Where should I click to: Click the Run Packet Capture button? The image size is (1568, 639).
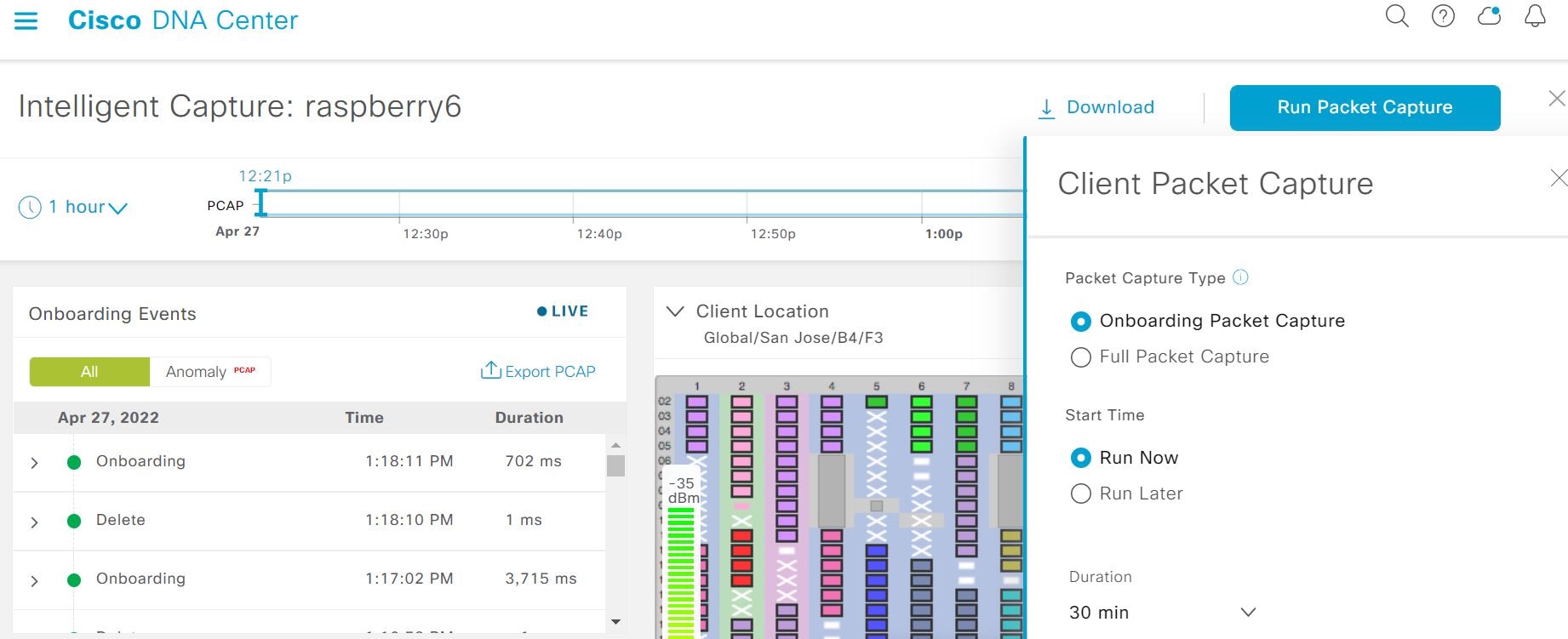point(1365,107)
